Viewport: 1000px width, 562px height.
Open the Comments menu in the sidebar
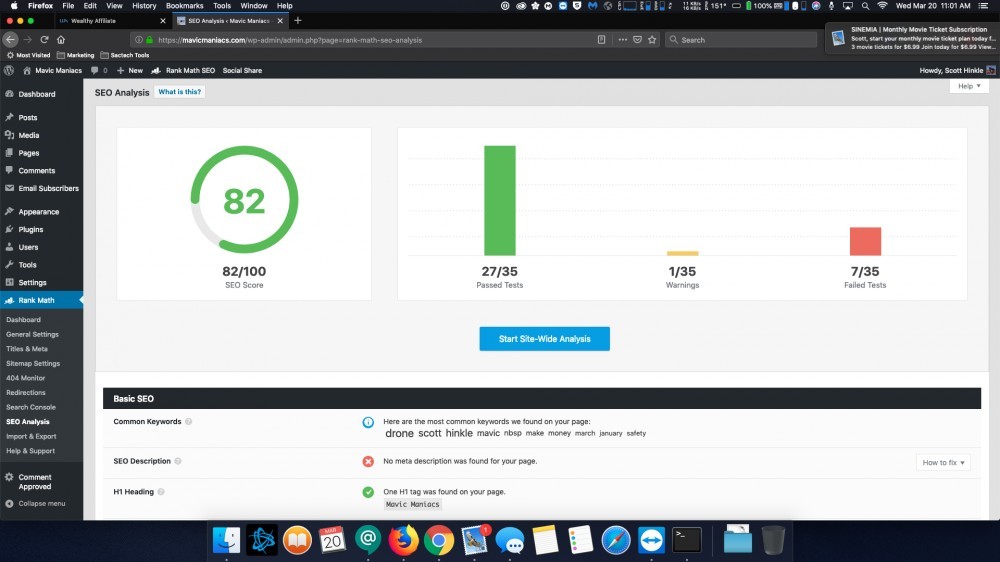coord(36,171)
